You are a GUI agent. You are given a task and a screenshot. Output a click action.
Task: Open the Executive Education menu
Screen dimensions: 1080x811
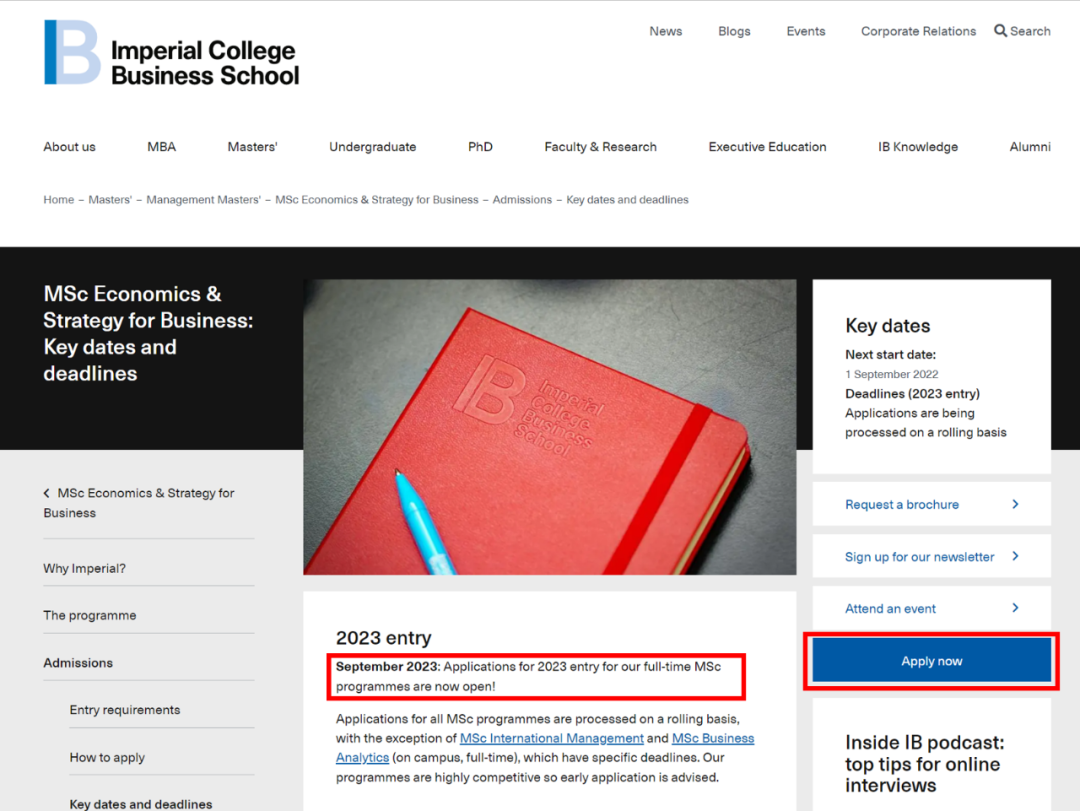click(x=767, y=147)
